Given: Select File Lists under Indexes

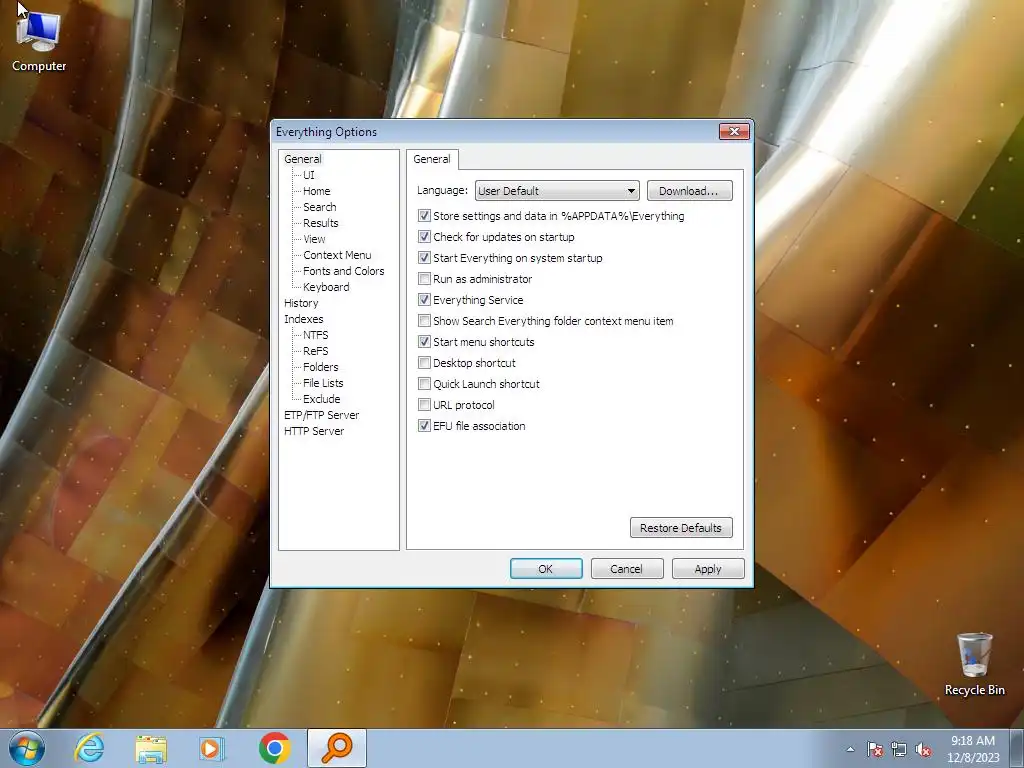Looking at the screenshot, I should [x=323, y=383].
